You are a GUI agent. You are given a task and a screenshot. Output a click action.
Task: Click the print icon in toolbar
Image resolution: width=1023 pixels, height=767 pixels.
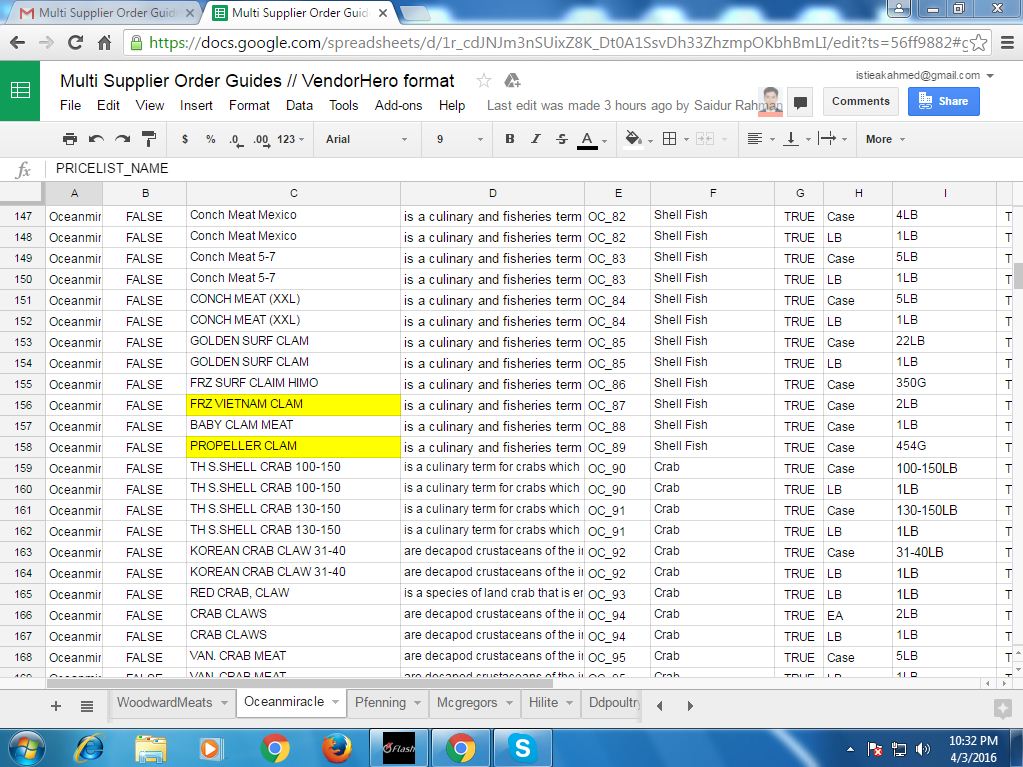coord(70,139)
